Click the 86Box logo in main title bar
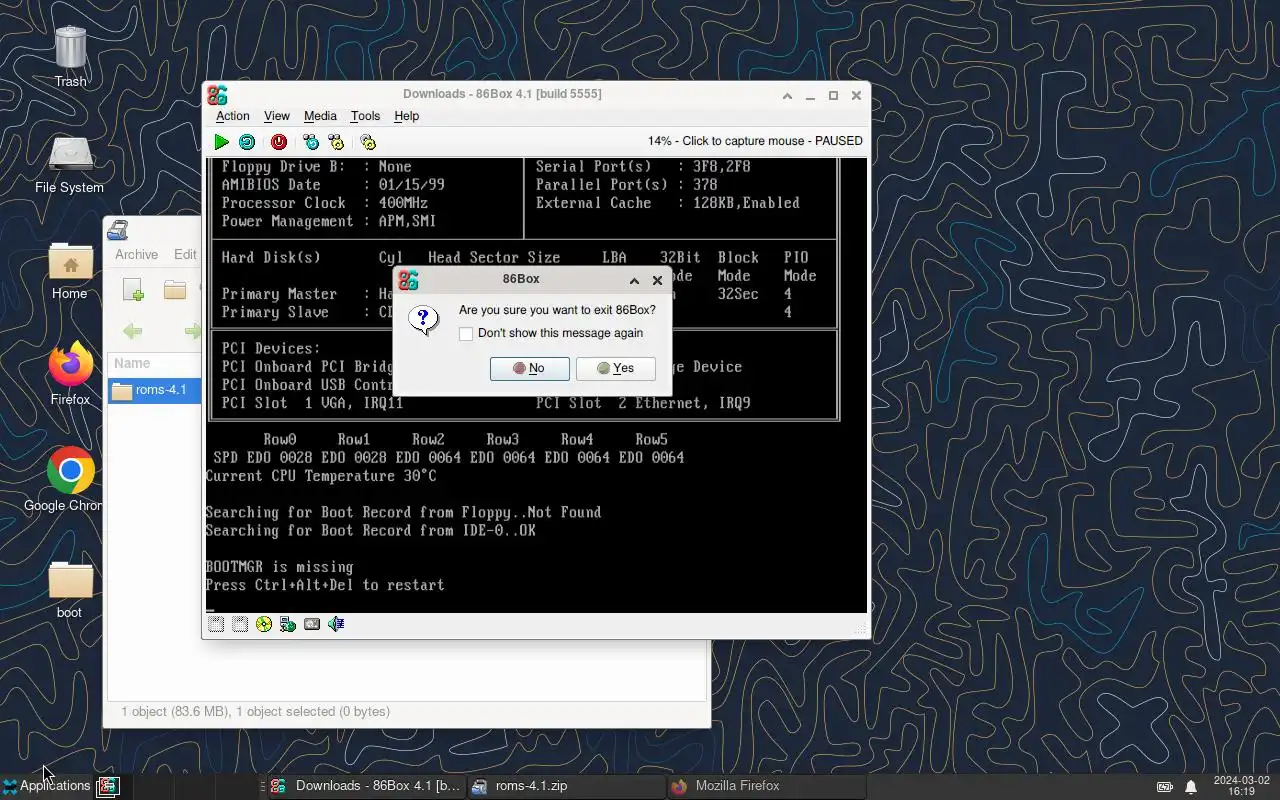Screen dimensions: 1280x800 click(217, 95)
